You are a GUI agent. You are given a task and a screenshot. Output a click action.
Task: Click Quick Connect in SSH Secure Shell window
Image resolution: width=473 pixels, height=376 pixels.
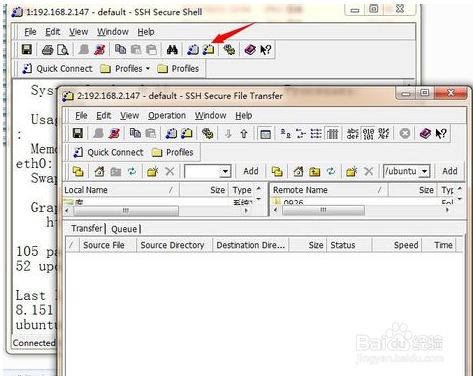pyautogui.click(x=57, y=69)
